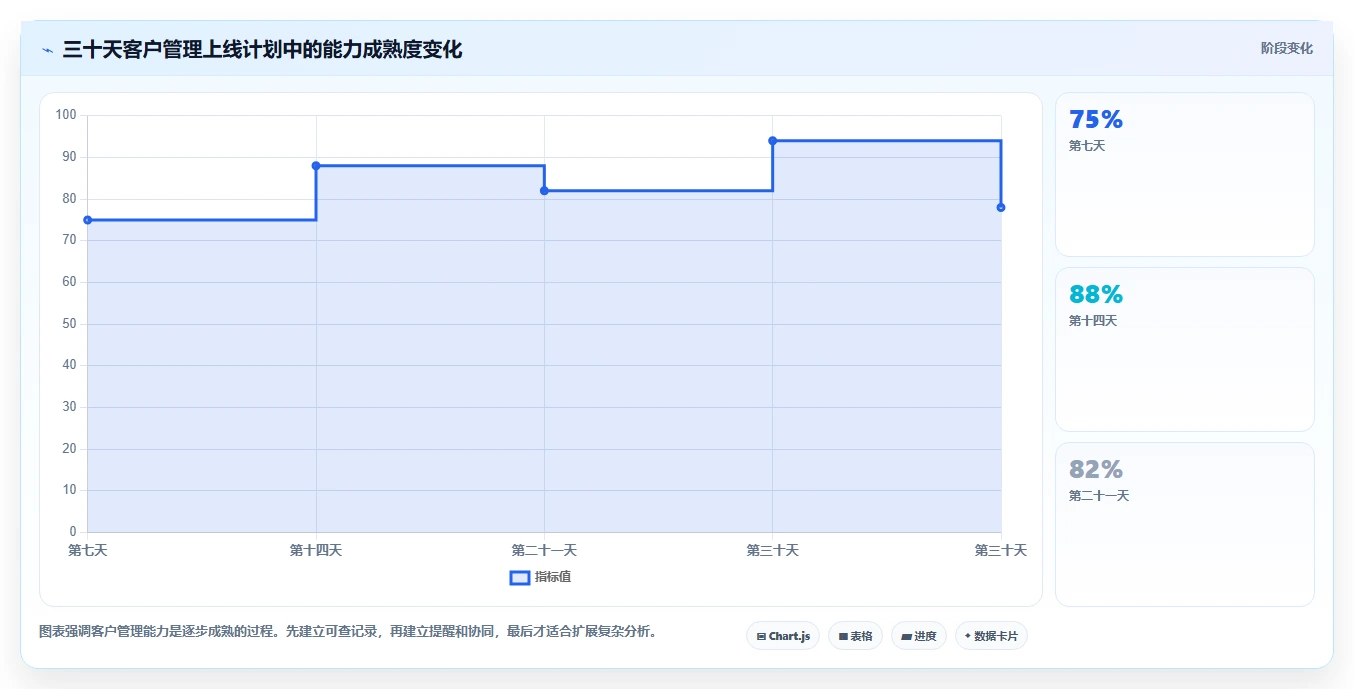
Task: Select the 进度 chip
Action: click(x=918, y=636)
